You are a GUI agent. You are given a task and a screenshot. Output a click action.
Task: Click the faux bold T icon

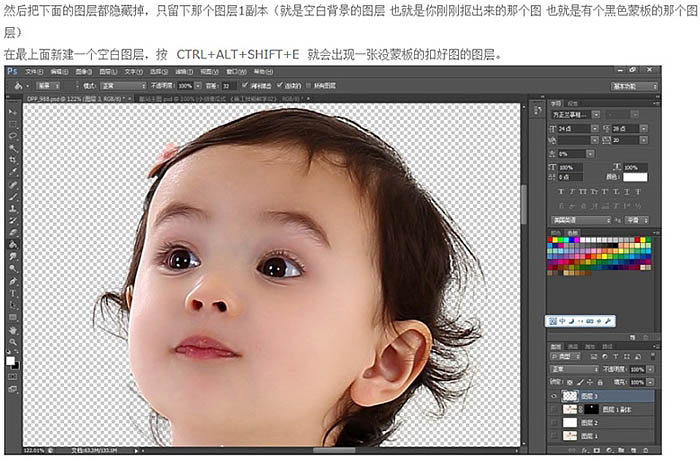point(561,192)
